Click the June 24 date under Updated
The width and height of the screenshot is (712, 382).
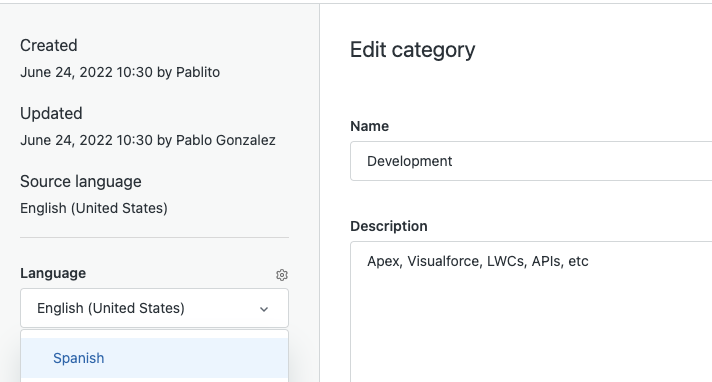[86, 140]
